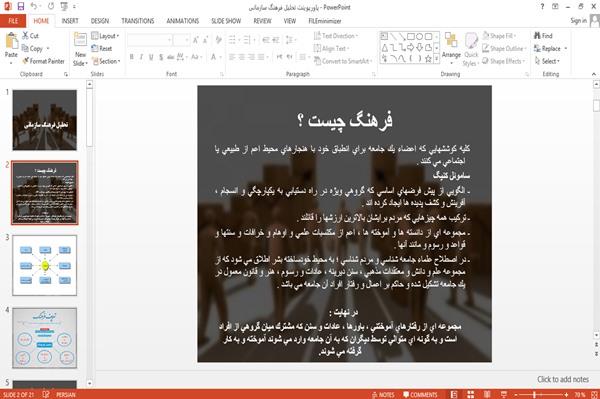Click Clear All Formatting icon
Viewport: 600px width, 399px height.
(x=218, y=39)
